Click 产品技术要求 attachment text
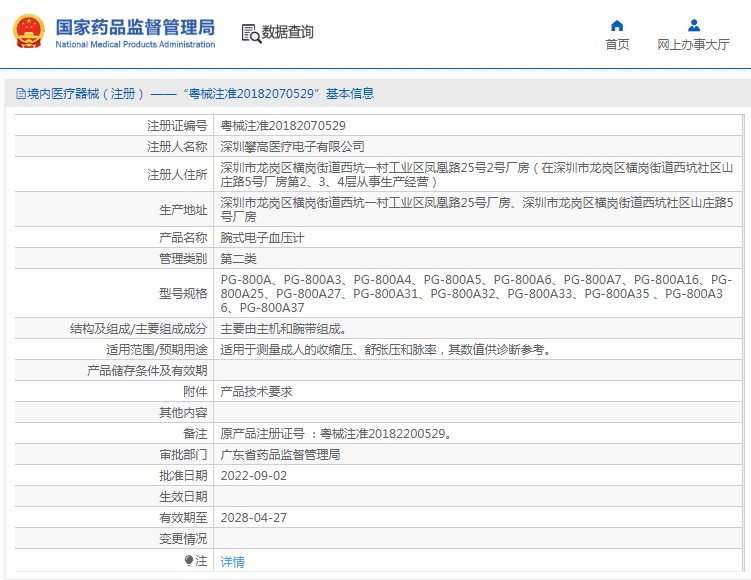751x580 pixels. click(x=256, y=392)
